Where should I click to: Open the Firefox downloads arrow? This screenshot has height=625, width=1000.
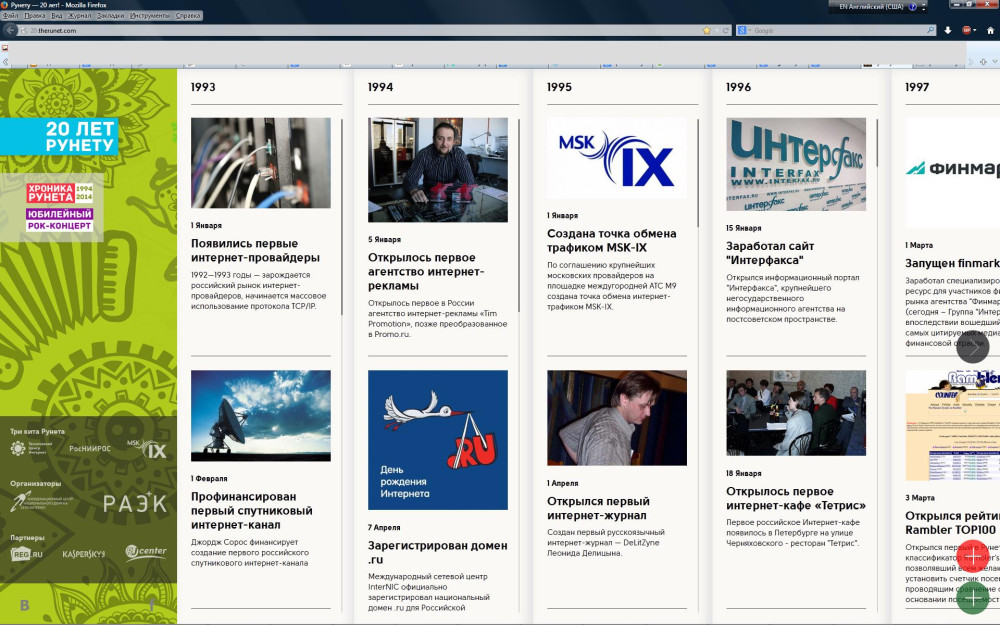click(x=947, y=30)
